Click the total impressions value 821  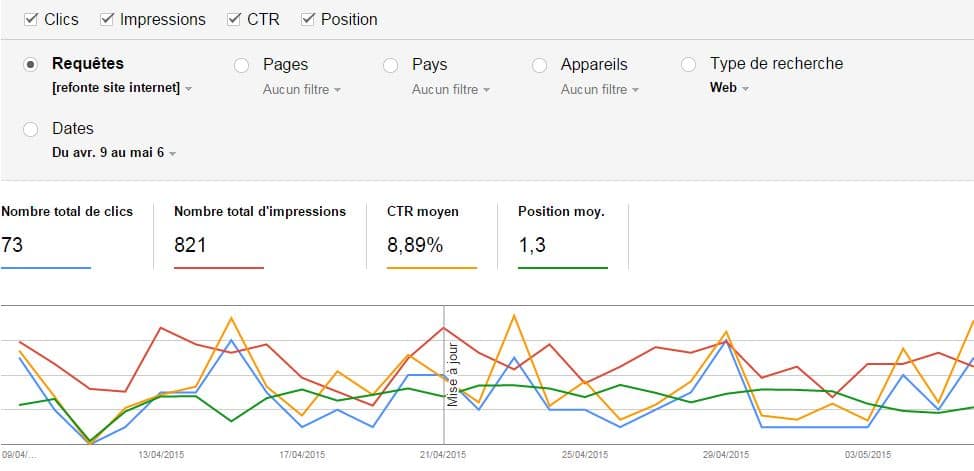click(190, 245)
